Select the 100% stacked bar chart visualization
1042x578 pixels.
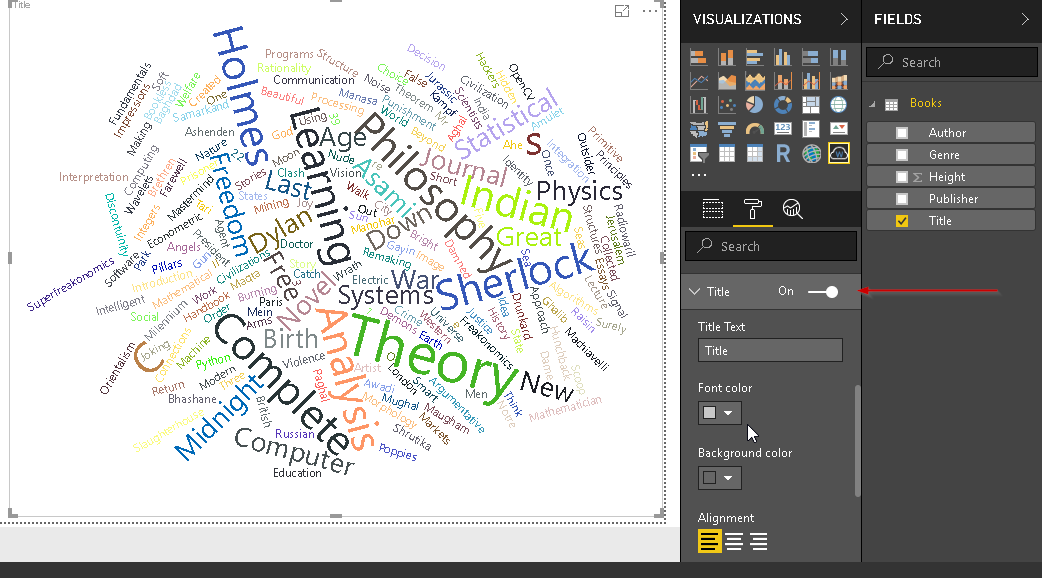pos(811,58)
